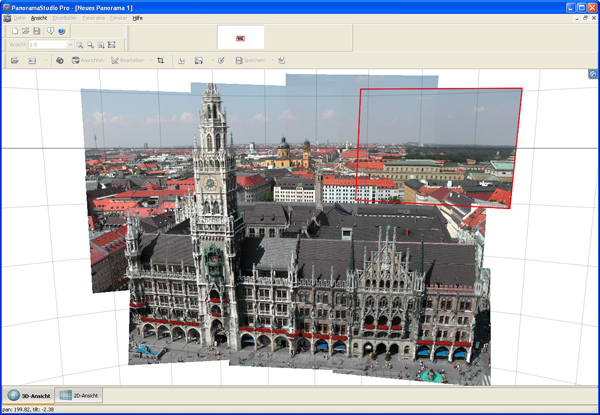Screen dimensions: 600x415
Task: Open the Ansicht zoom level dropdown
Action: [69, 45]
